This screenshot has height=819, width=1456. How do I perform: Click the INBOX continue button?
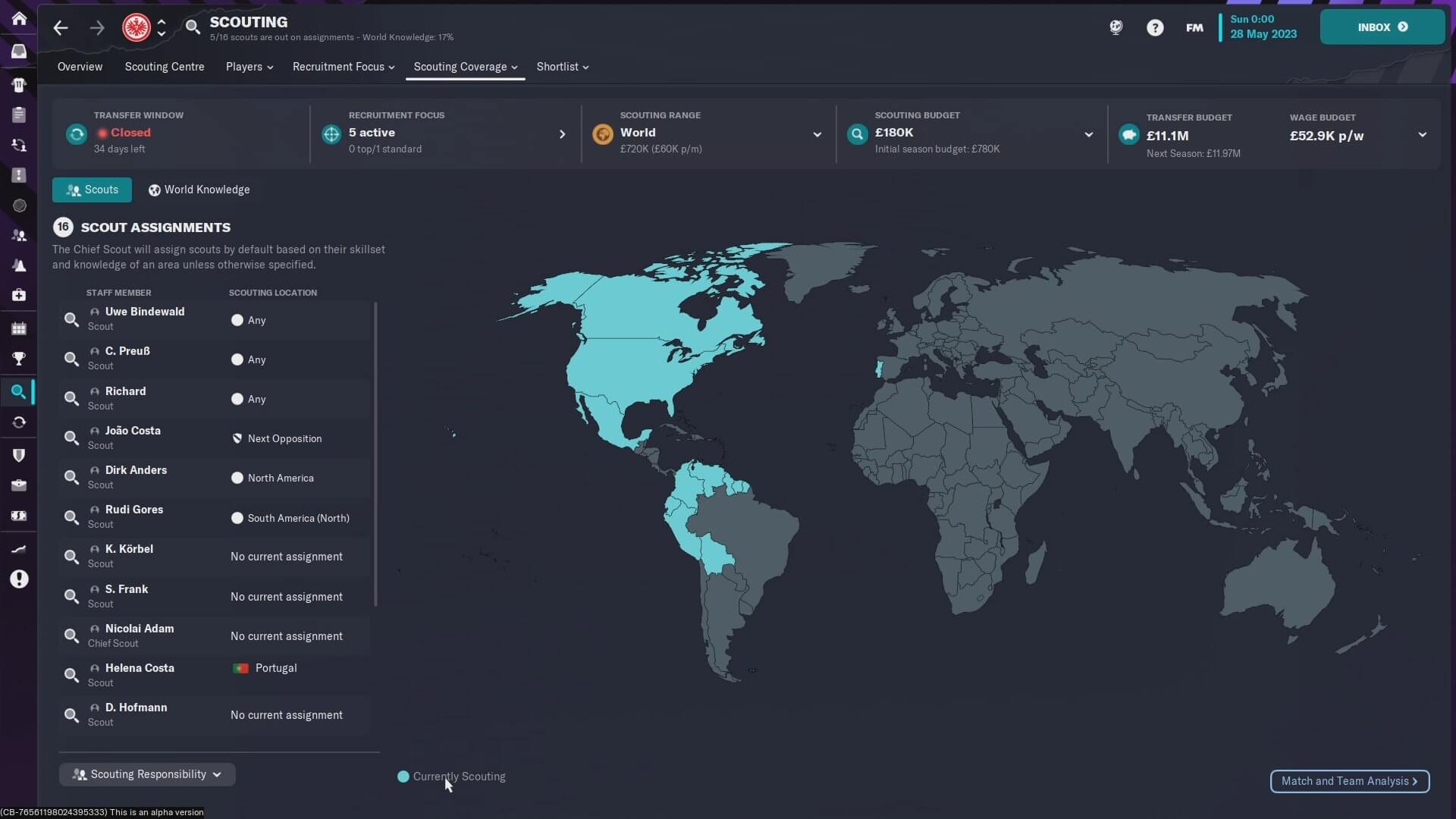point(1382,27)
